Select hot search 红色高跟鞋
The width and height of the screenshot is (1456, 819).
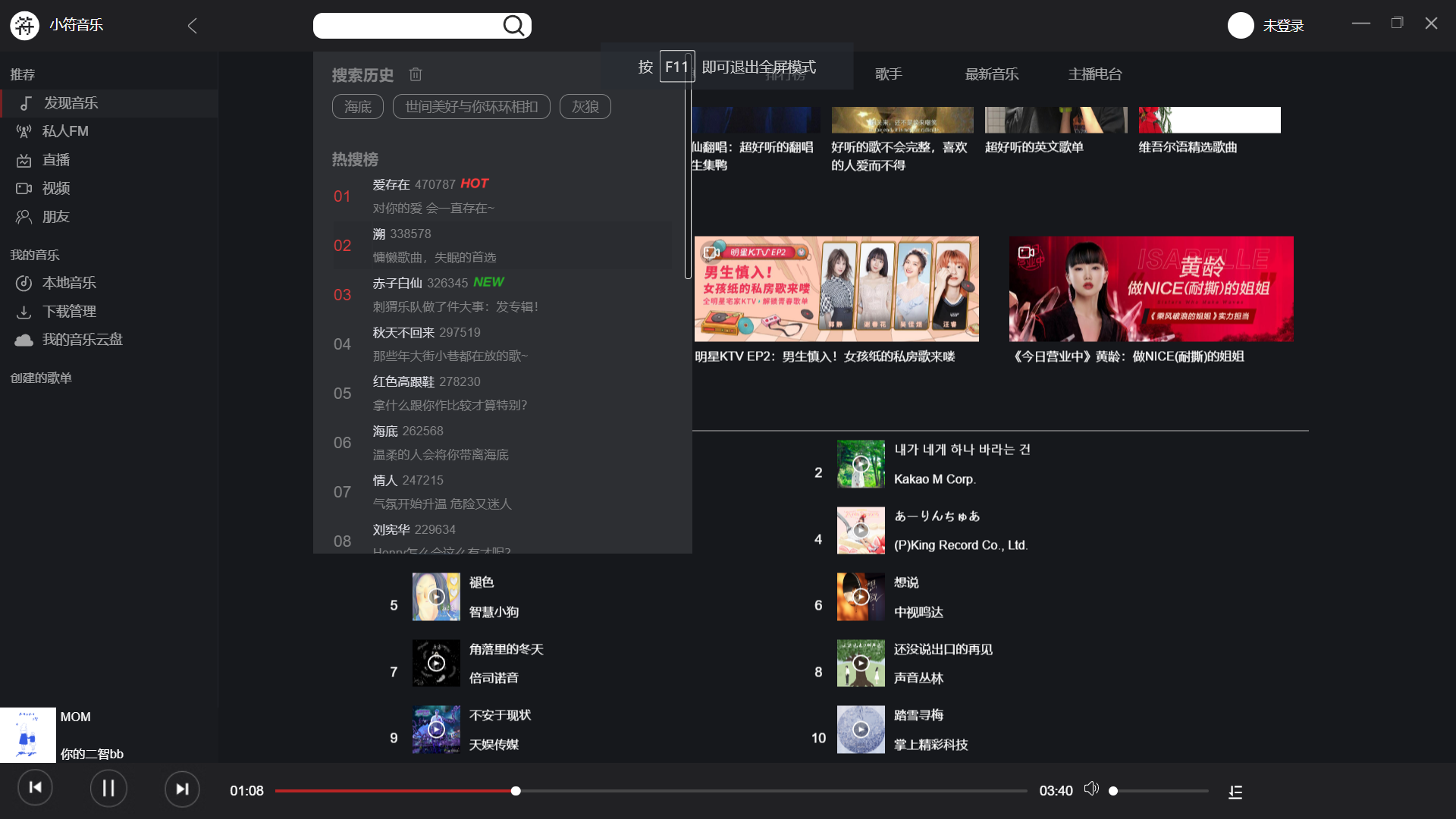[x=503, y=394]
